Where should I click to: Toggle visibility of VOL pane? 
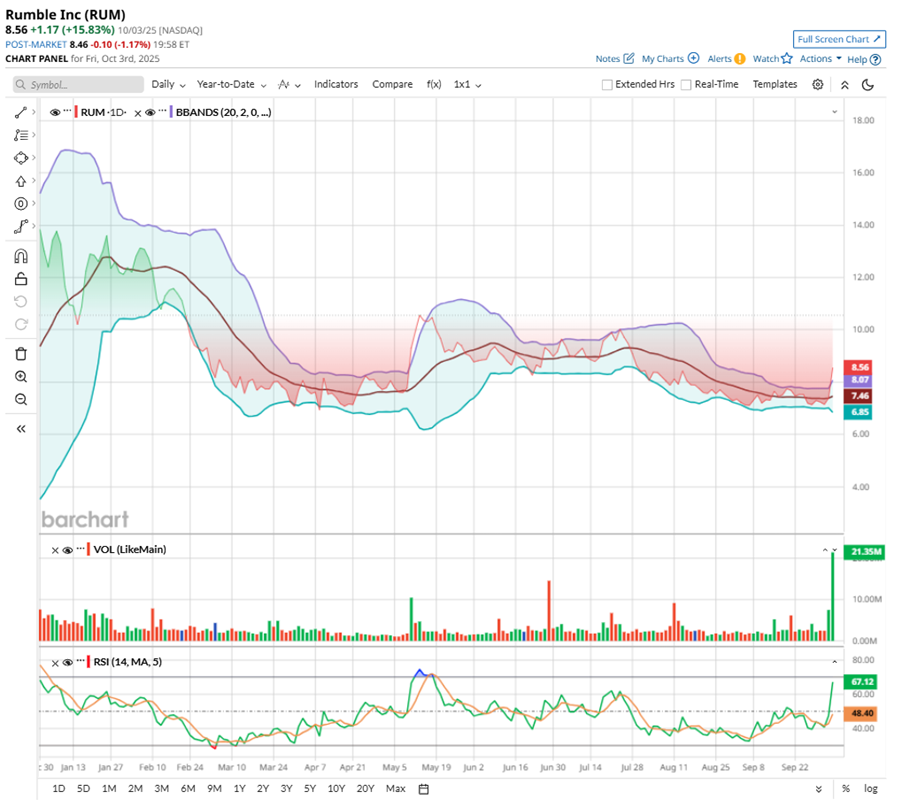[x=67, y=550]
